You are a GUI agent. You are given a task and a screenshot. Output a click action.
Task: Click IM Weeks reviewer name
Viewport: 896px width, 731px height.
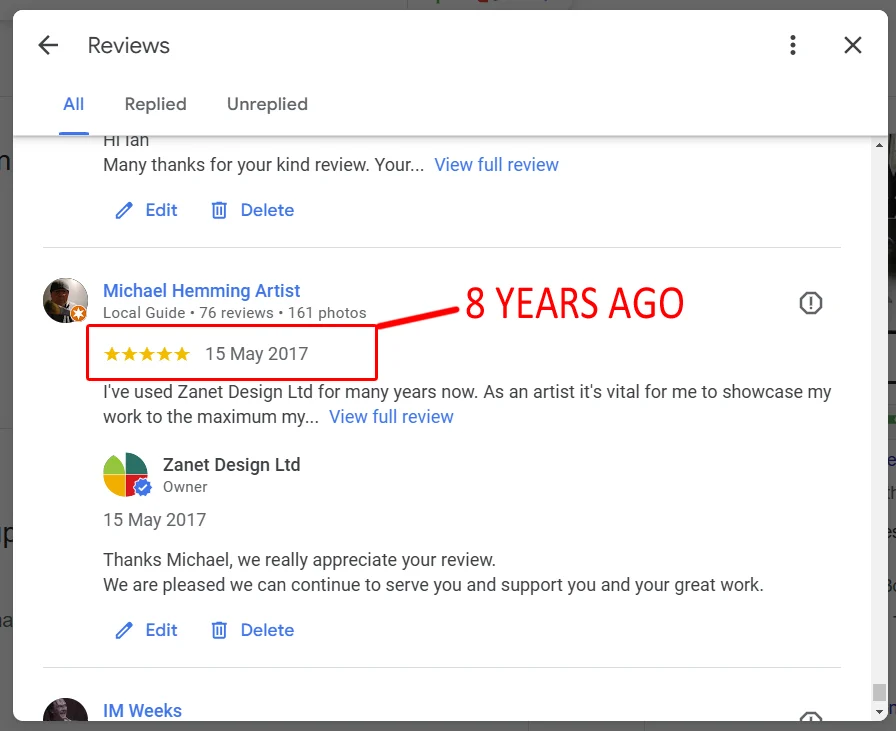(x=143, y=710)
